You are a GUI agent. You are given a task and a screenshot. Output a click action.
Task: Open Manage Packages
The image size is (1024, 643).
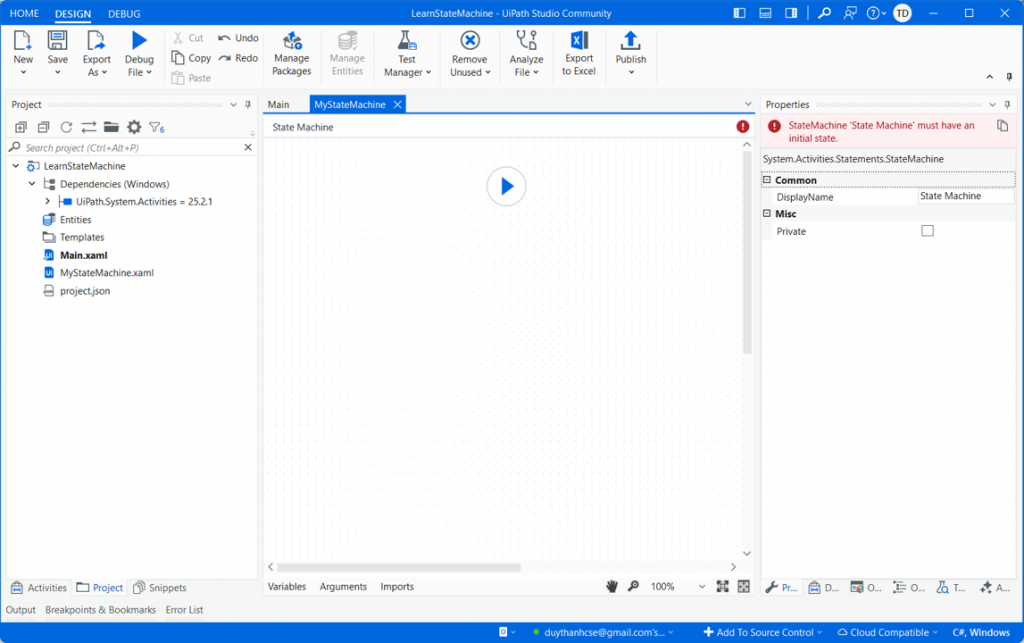click(x=291, y=54)
